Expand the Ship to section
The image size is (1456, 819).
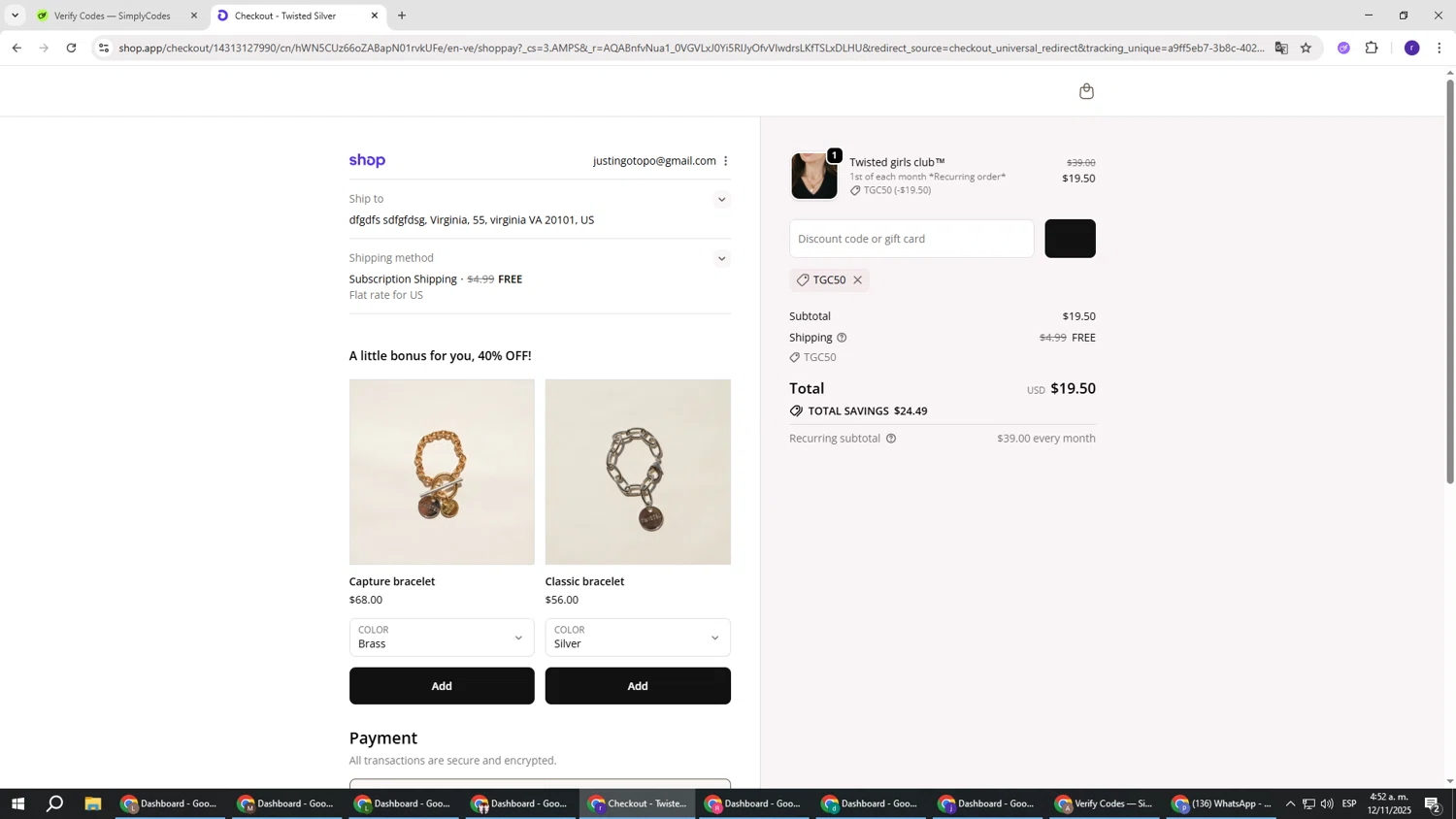[x=721, y=200]
